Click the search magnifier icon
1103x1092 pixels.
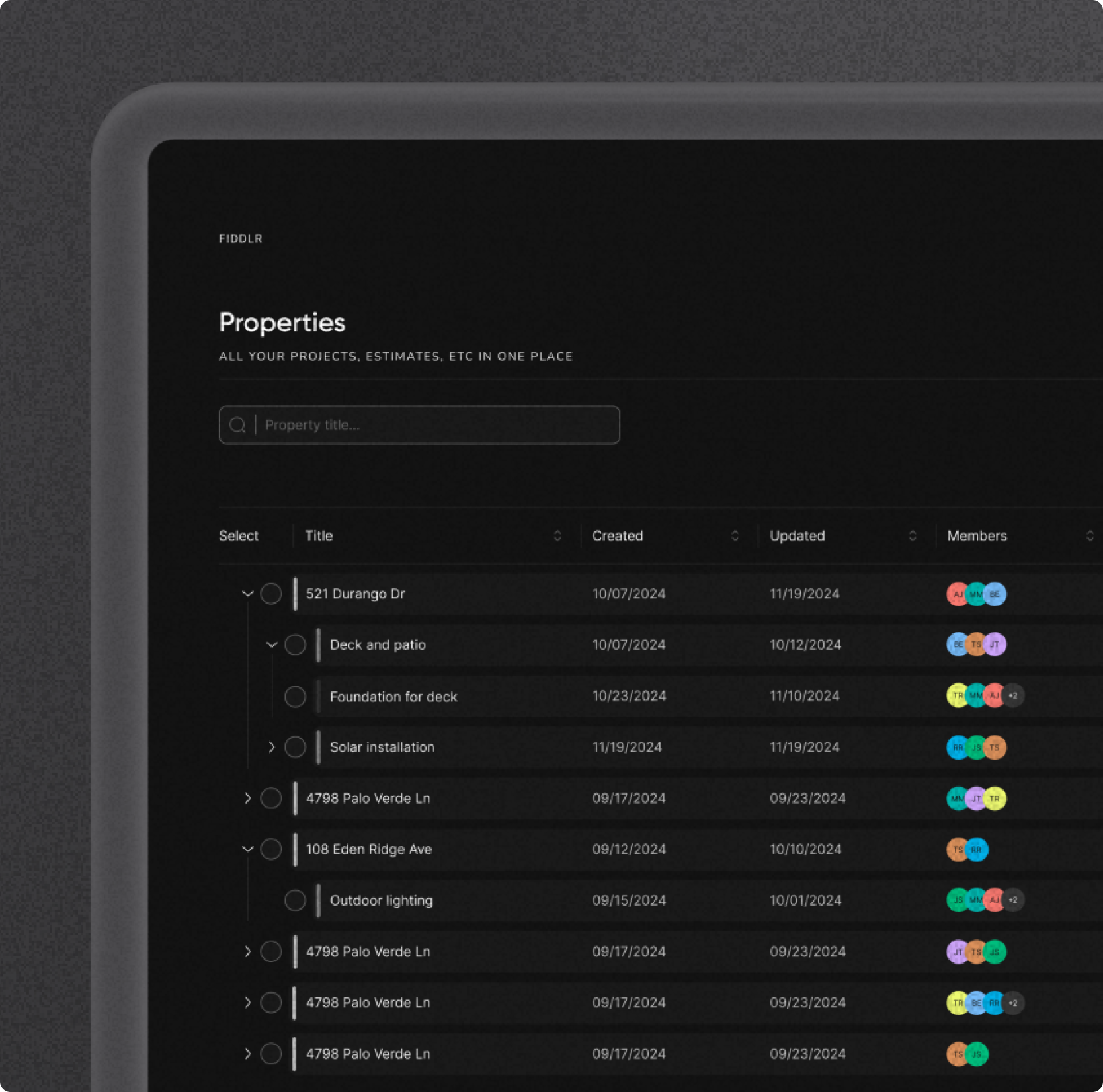237,425
